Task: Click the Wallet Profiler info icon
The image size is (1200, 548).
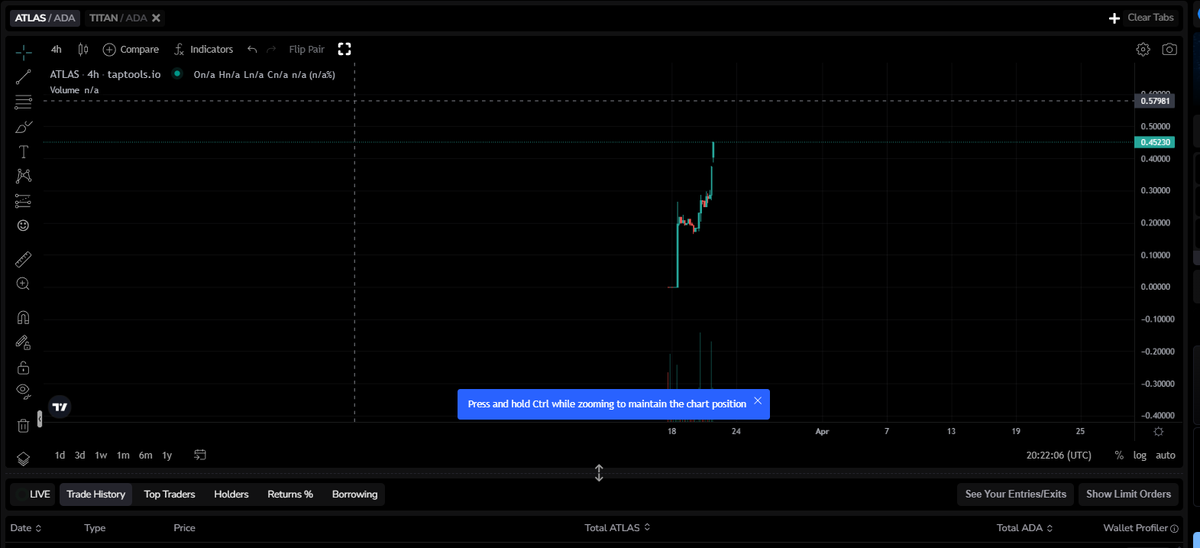Action: [1174, 528]
